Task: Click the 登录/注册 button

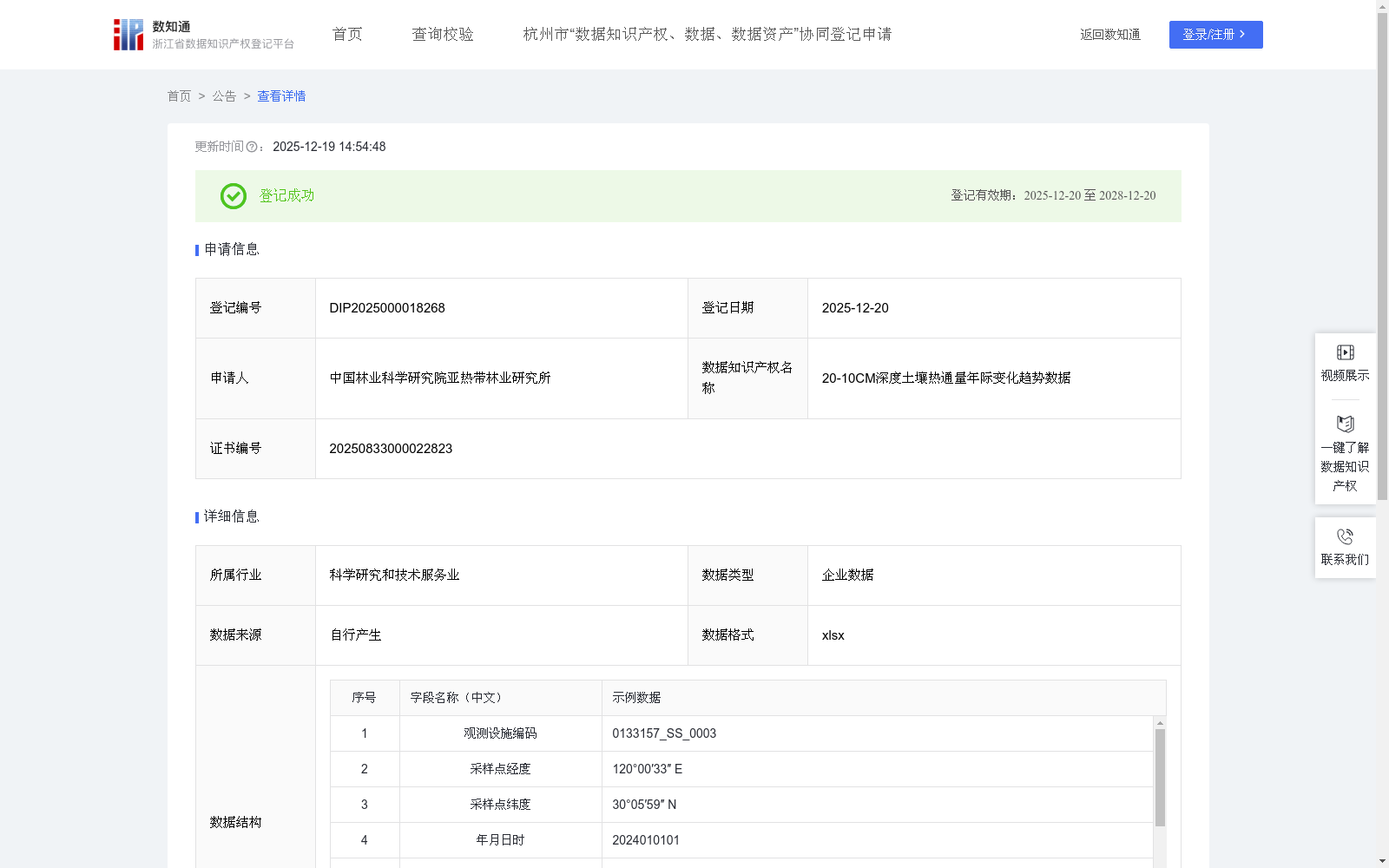Action: pyautogui.click(x=1215, y=35)
